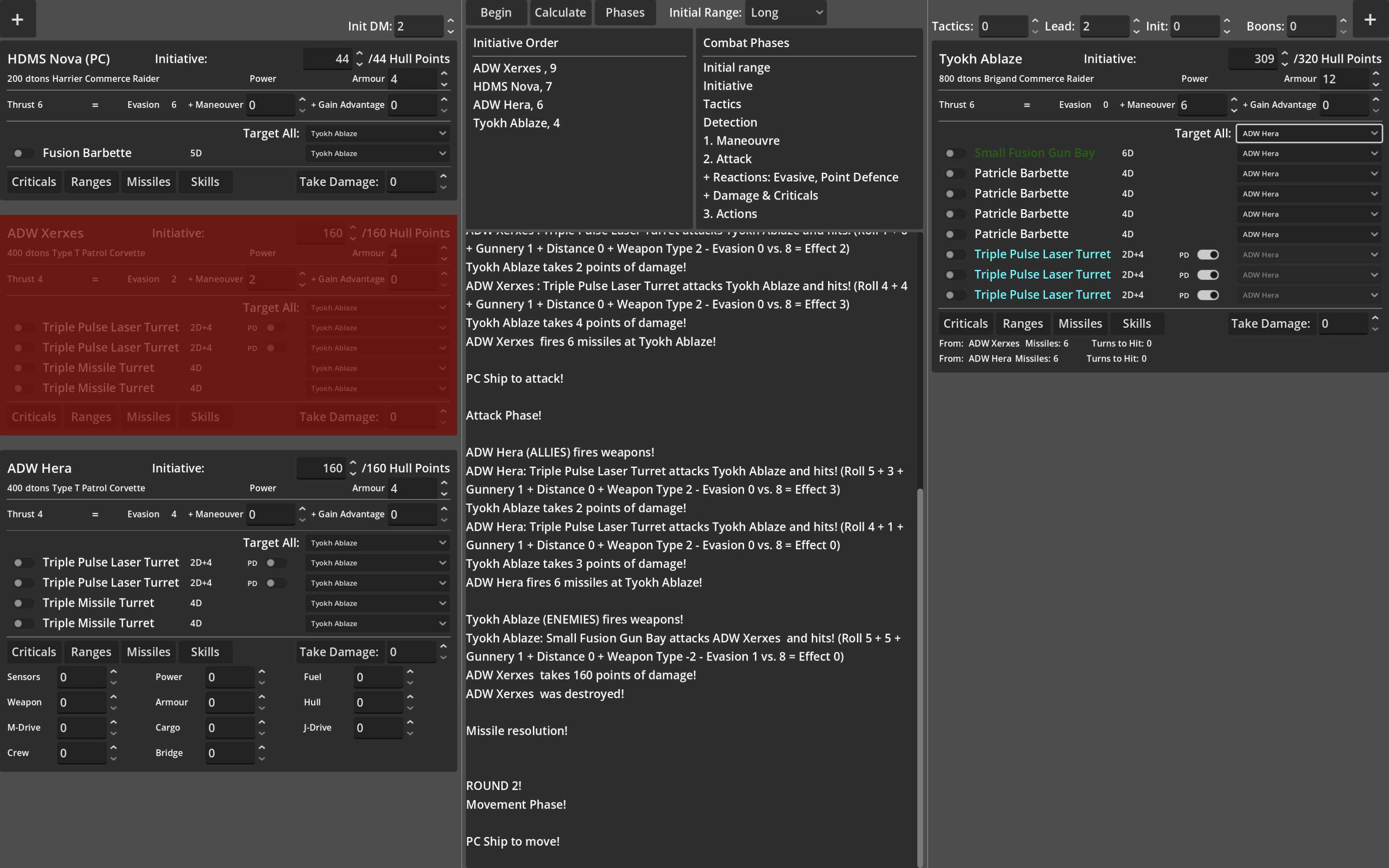Increase HDMS Nova hull points stepper
The height and width of the screenshot is (868, 1389).
[359, 53]
